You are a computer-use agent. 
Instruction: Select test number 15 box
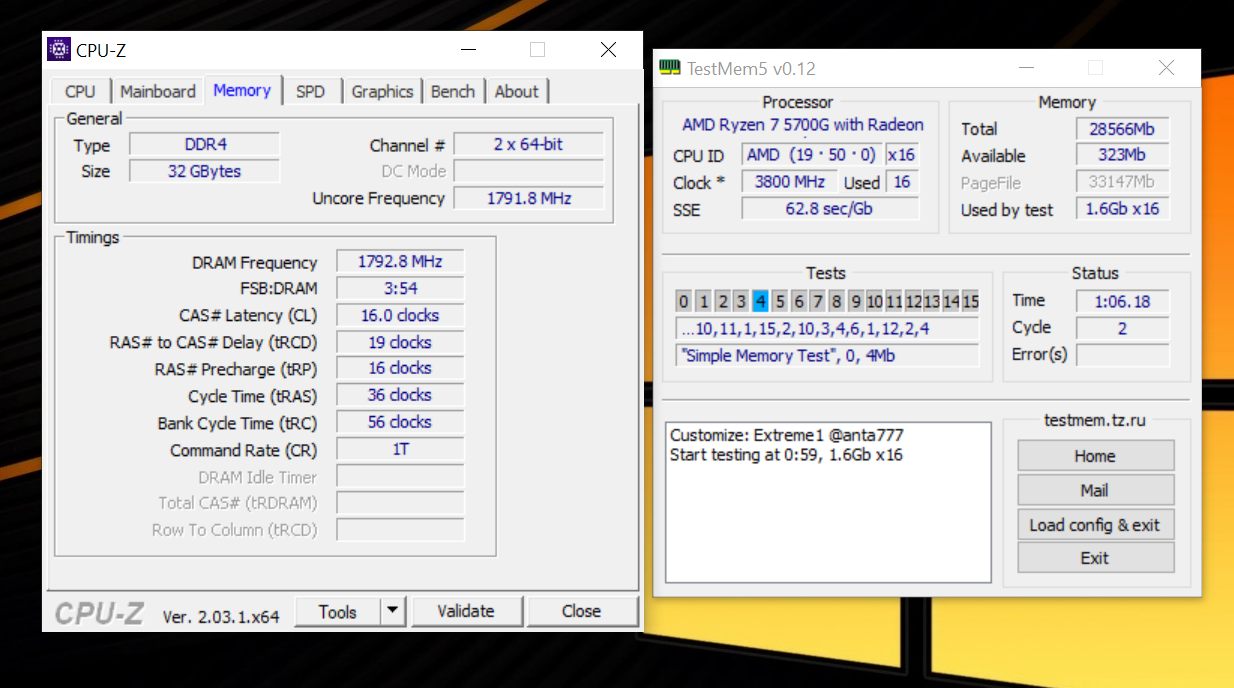point(970,301)
